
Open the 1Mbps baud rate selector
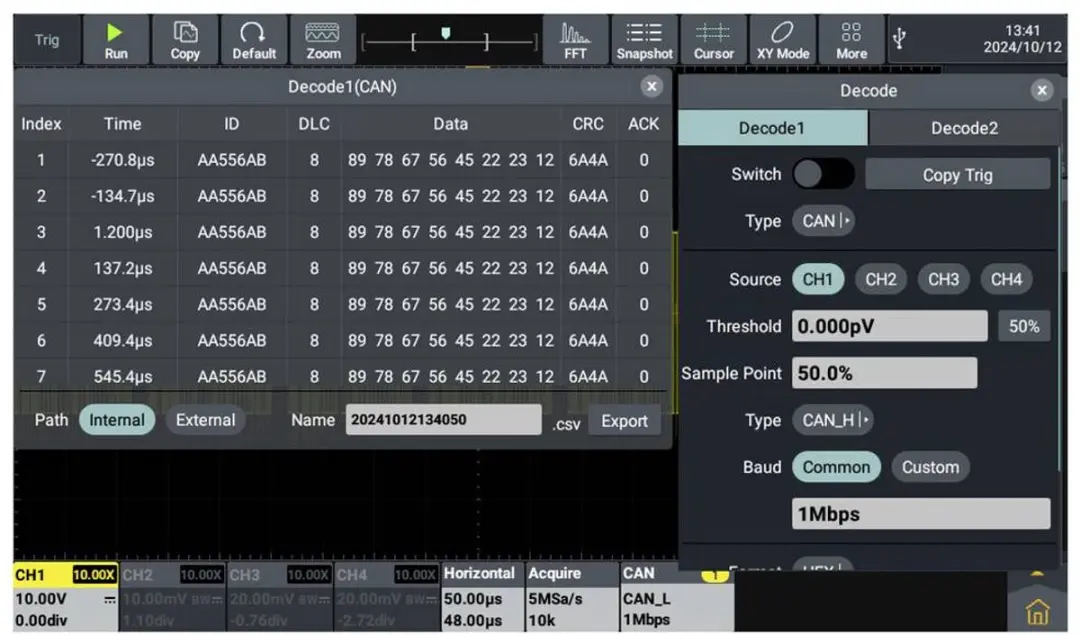[x=921, y=514]
